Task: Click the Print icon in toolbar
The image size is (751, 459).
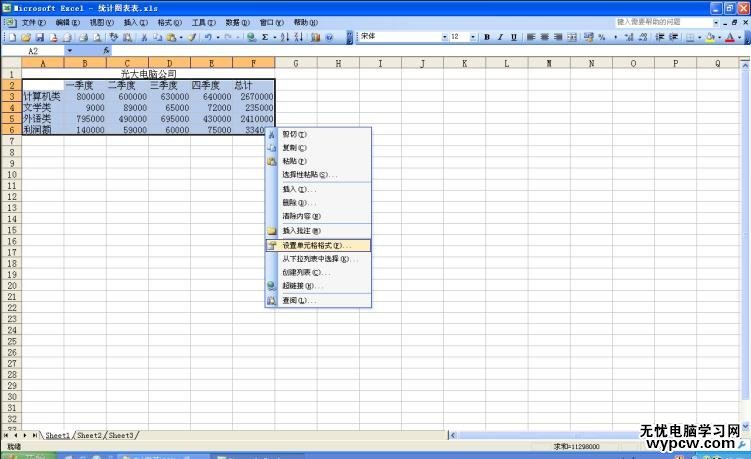Action: (x=83, y=37)
